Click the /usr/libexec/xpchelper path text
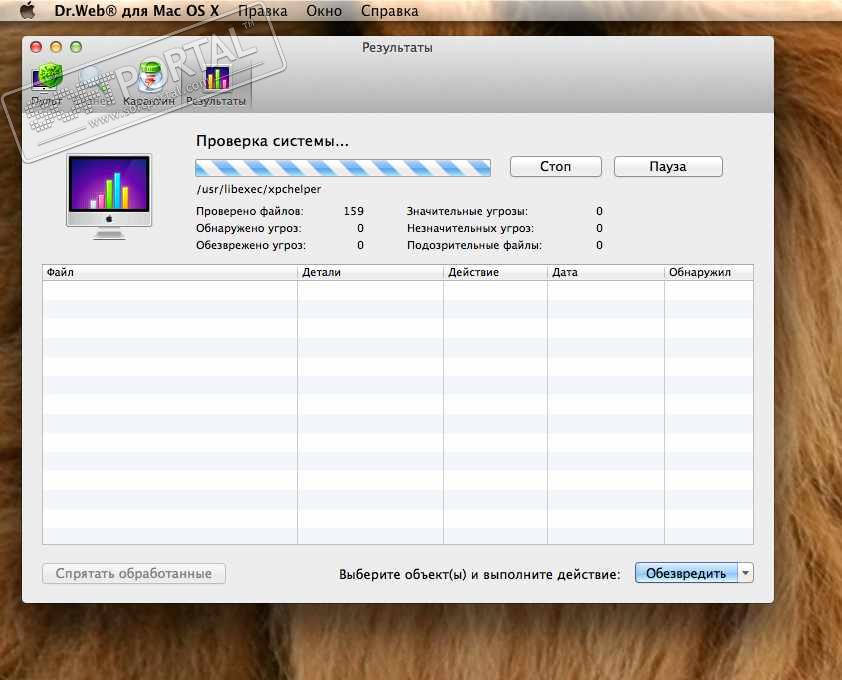842x680 pixels. [x=259, y=189]
